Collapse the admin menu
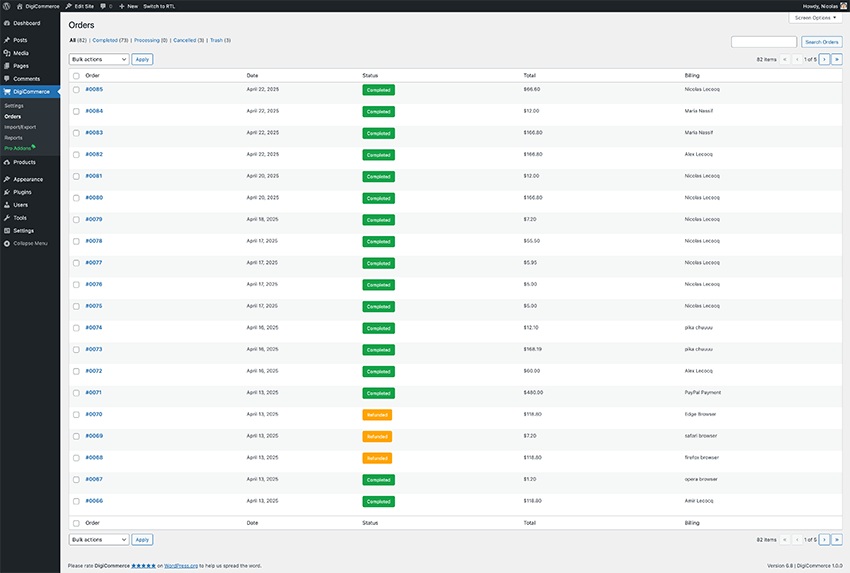Viewport: 850px width, 573px height. coord(25,243)
